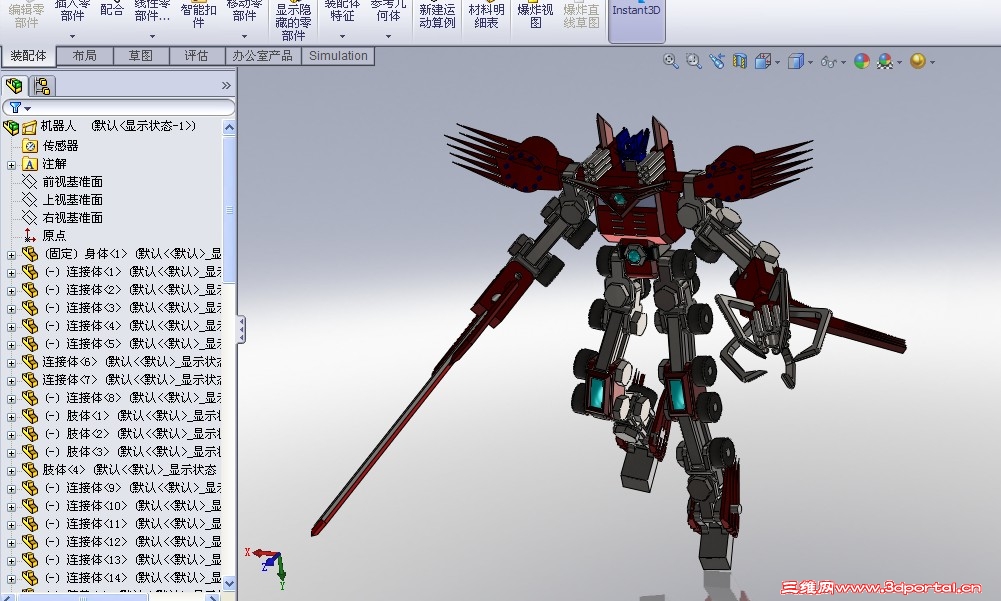The image size is (1001, 601).
Task: Click the Display Style box icon
Action: [795, 61]
